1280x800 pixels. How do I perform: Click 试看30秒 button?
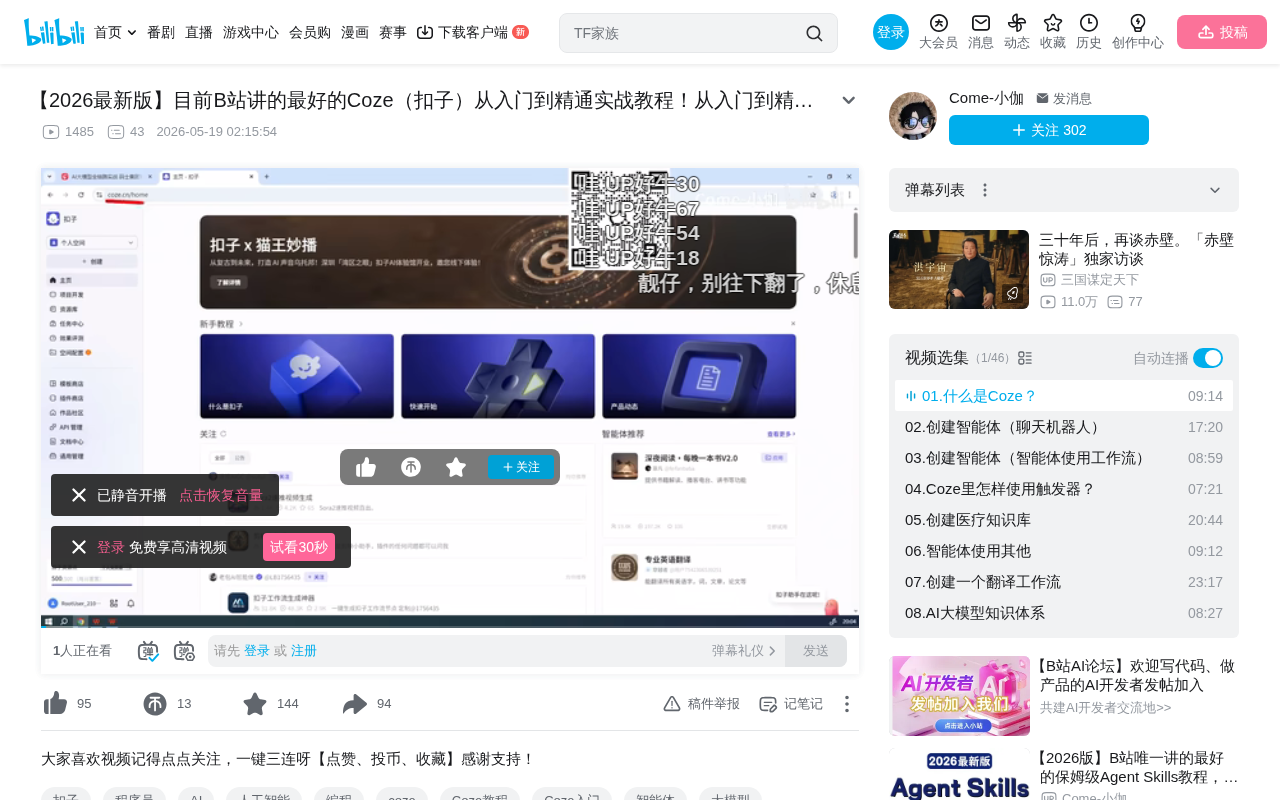[x=299, y=547]
